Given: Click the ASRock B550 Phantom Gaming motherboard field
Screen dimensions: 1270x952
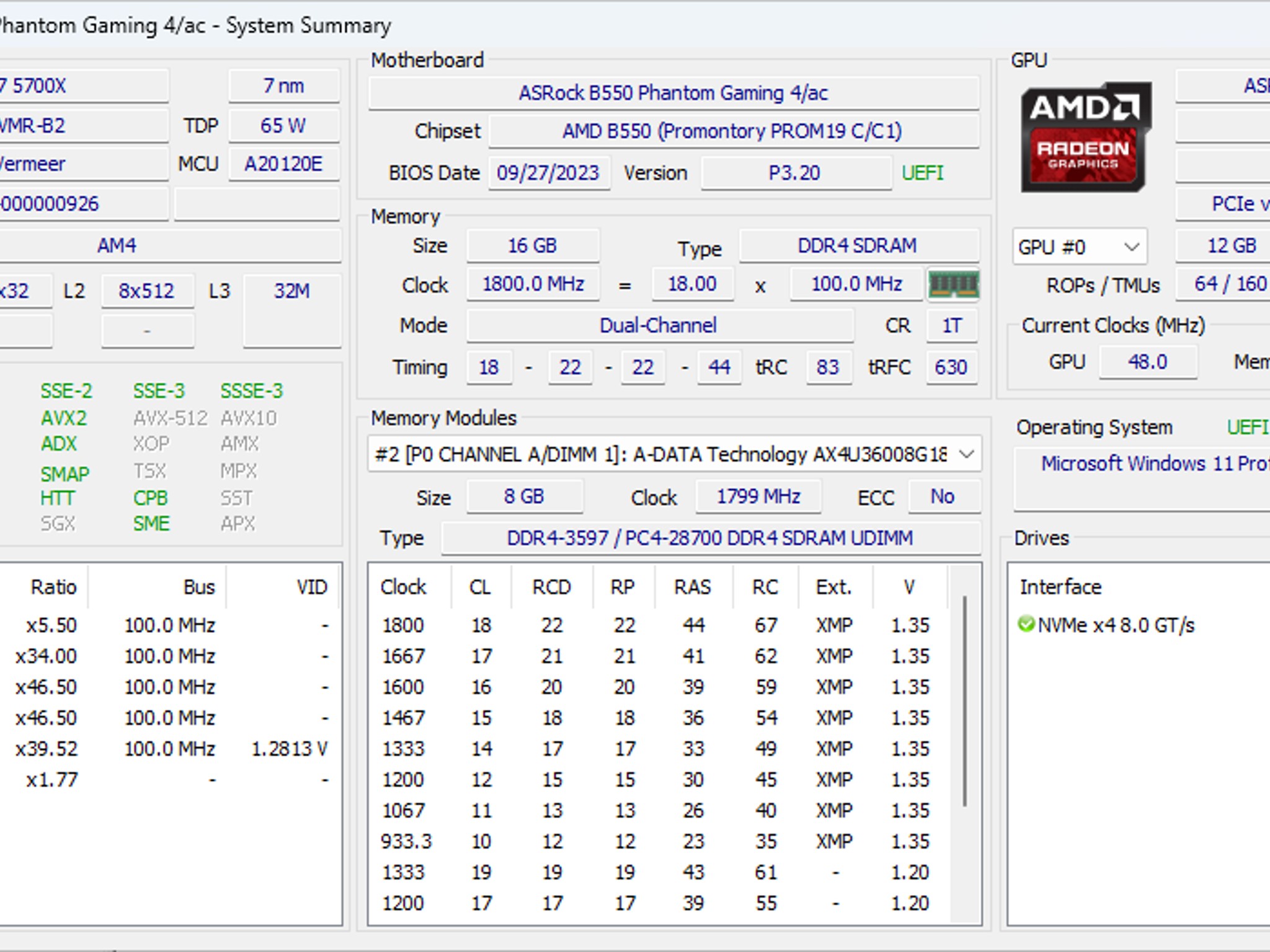Looking at the screenshot, I should [673, 93].
